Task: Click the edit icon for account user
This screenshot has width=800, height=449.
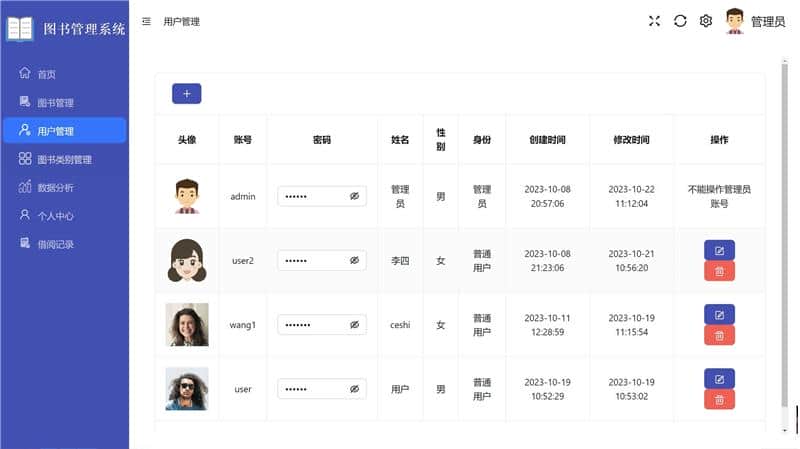Action: pos(719,379)
